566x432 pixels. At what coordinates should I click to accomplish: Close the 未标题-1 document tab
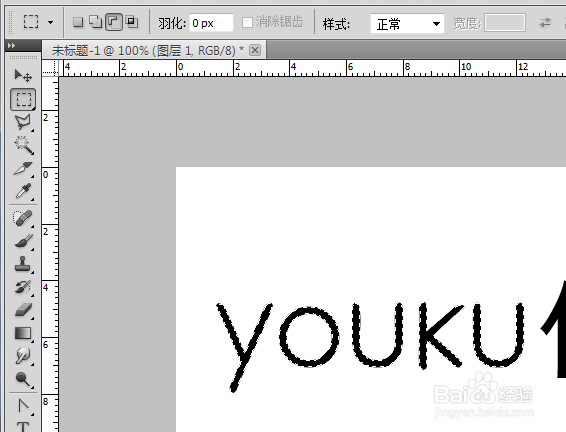[x=255, y=50]
